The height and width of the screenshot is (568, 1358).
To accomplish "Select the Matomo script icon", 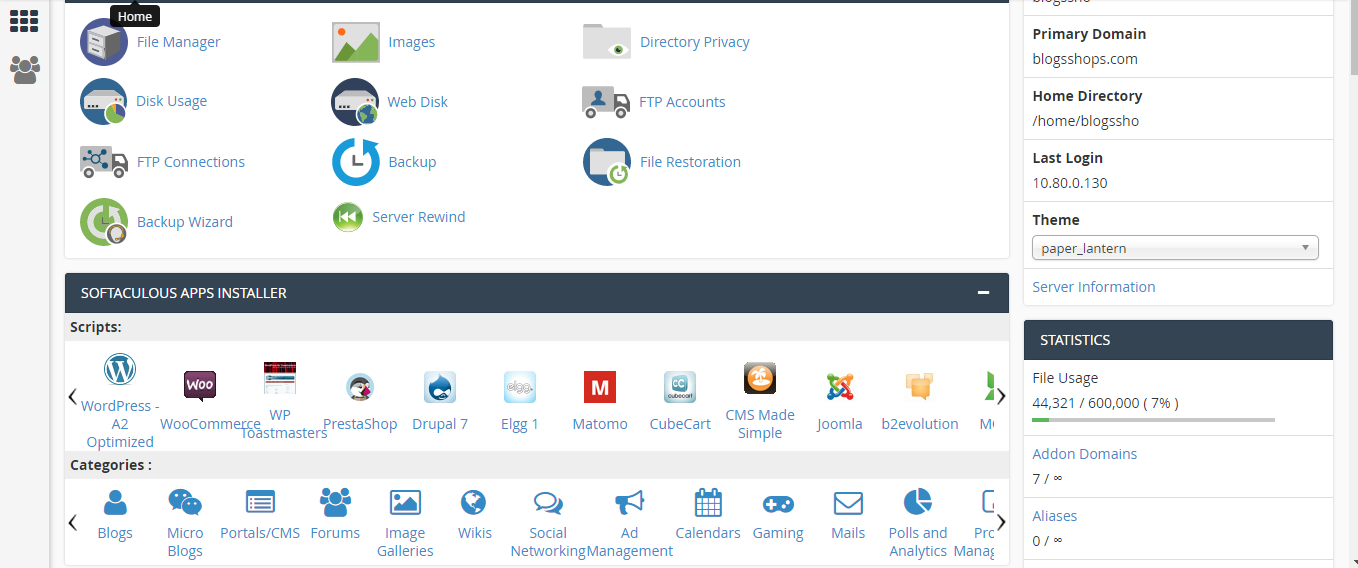I will point(600,387).
